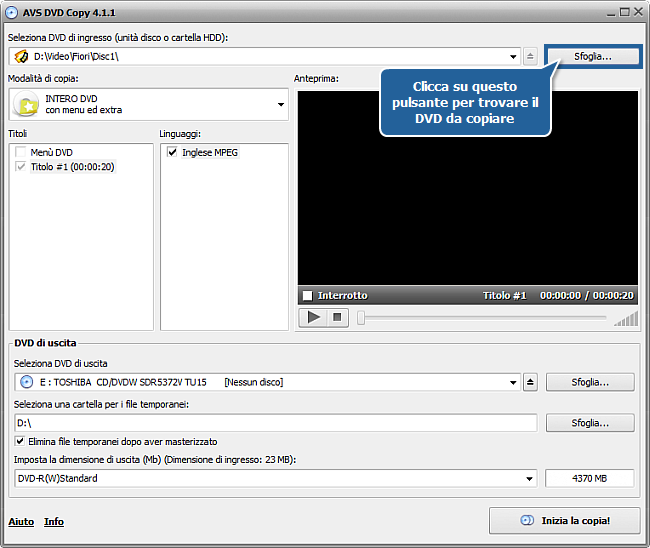Viewport: 650px width, 548px height.
Task: Click Sfoglia next to output DVD drive
Action: [x=590, y=382]
